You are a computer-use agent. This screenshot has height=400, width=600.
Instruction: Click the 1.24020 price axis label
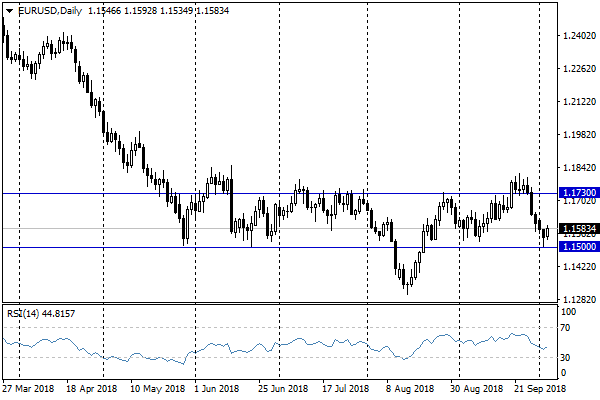(x=577, y=36)
